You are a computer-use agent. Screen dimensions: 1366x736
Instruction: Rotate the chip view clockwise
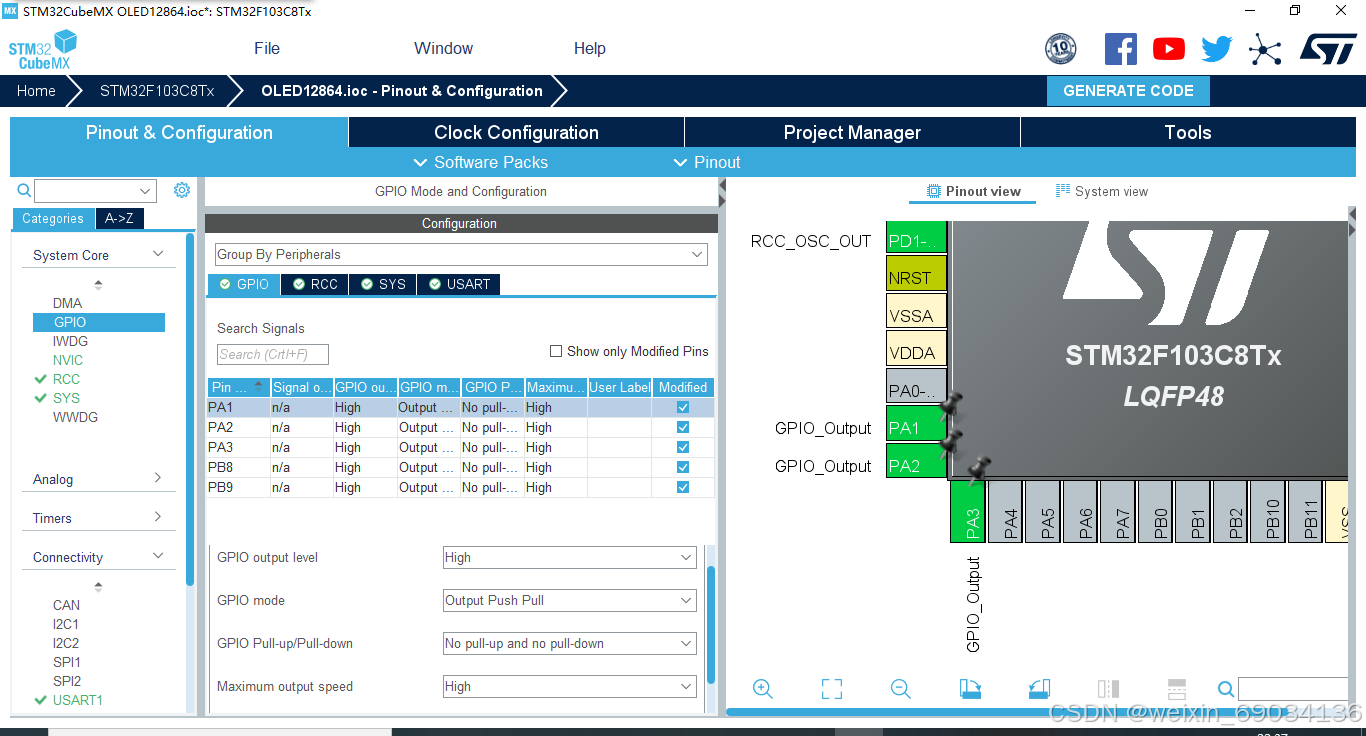pyautogui.click(x=970, y=688)
